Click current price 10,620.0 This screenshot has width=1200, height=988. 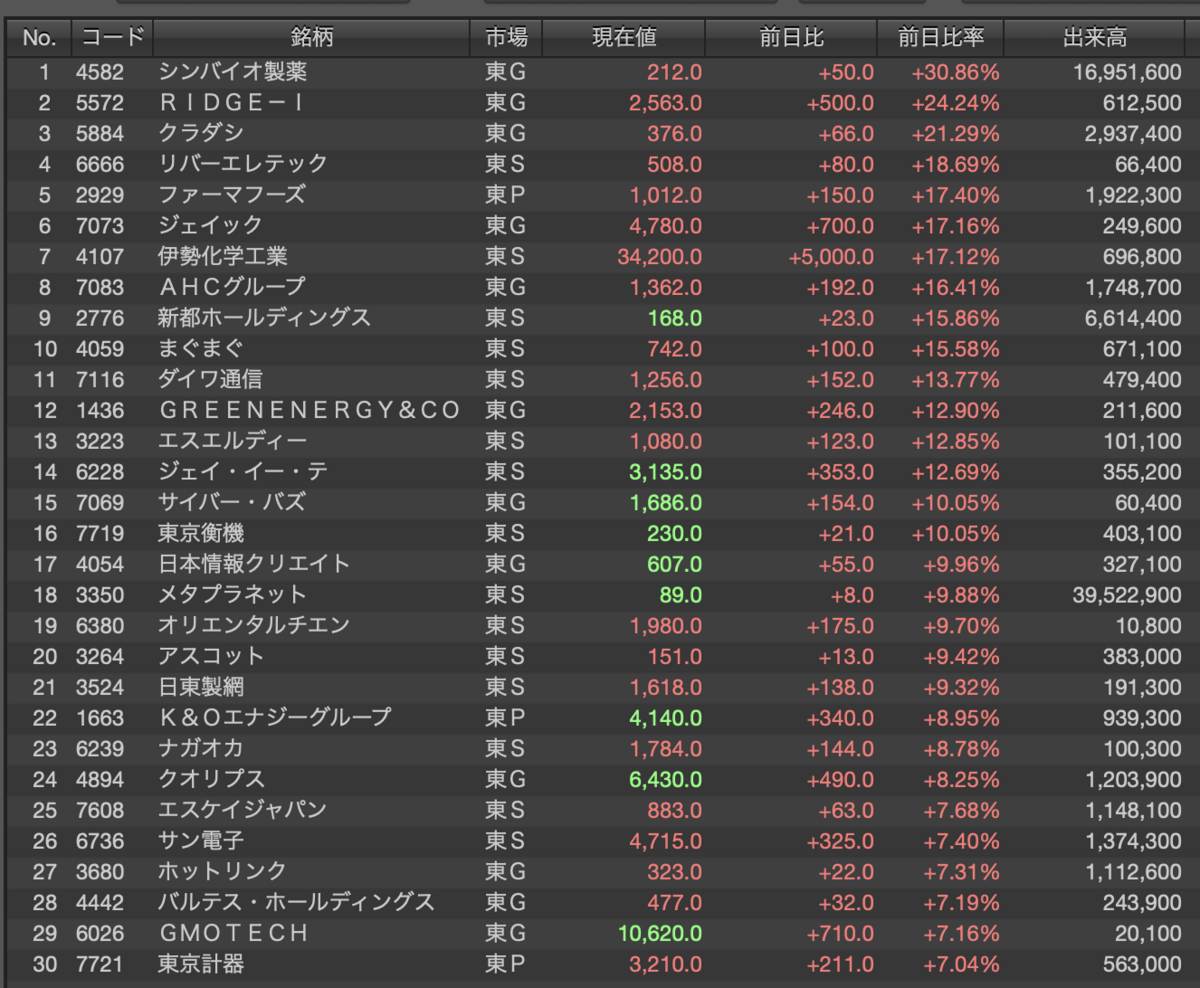pyautogui.click(x=660, y=933)
